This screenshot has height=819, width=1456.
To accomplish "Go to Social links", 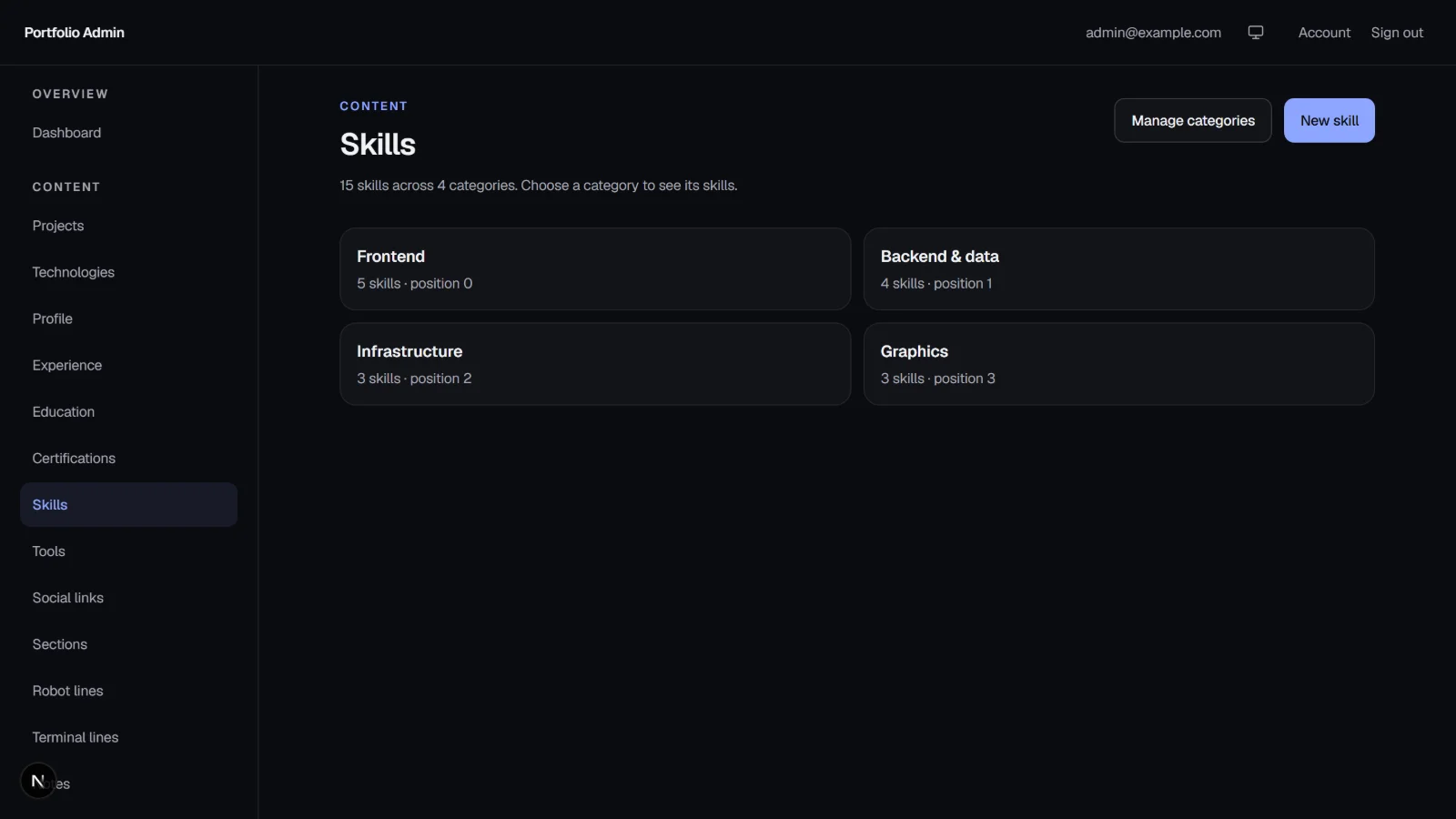I will click(128, 597).
